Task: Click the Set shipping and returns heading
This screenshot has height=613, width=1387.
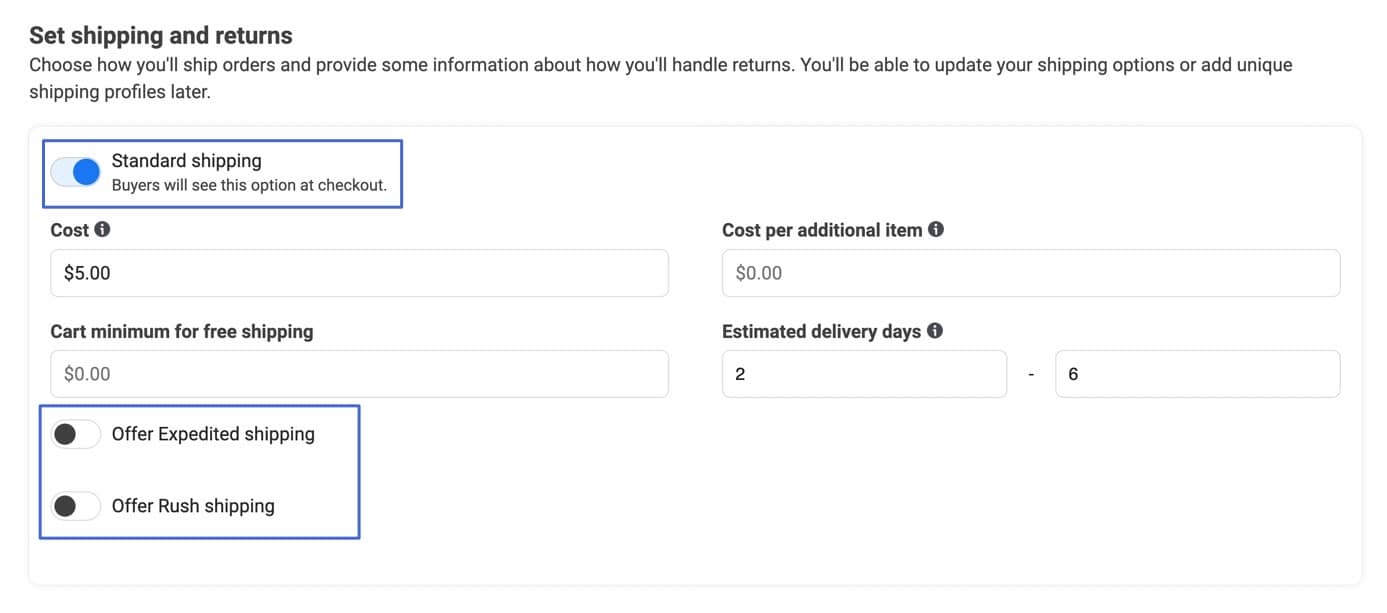Action: [160, 35]
